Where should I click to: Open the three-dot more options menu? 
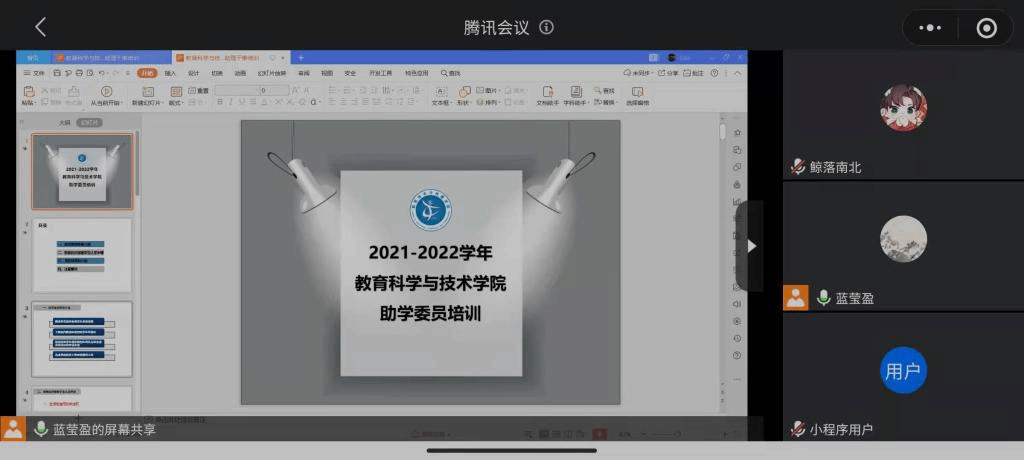[x=930, y=28]
